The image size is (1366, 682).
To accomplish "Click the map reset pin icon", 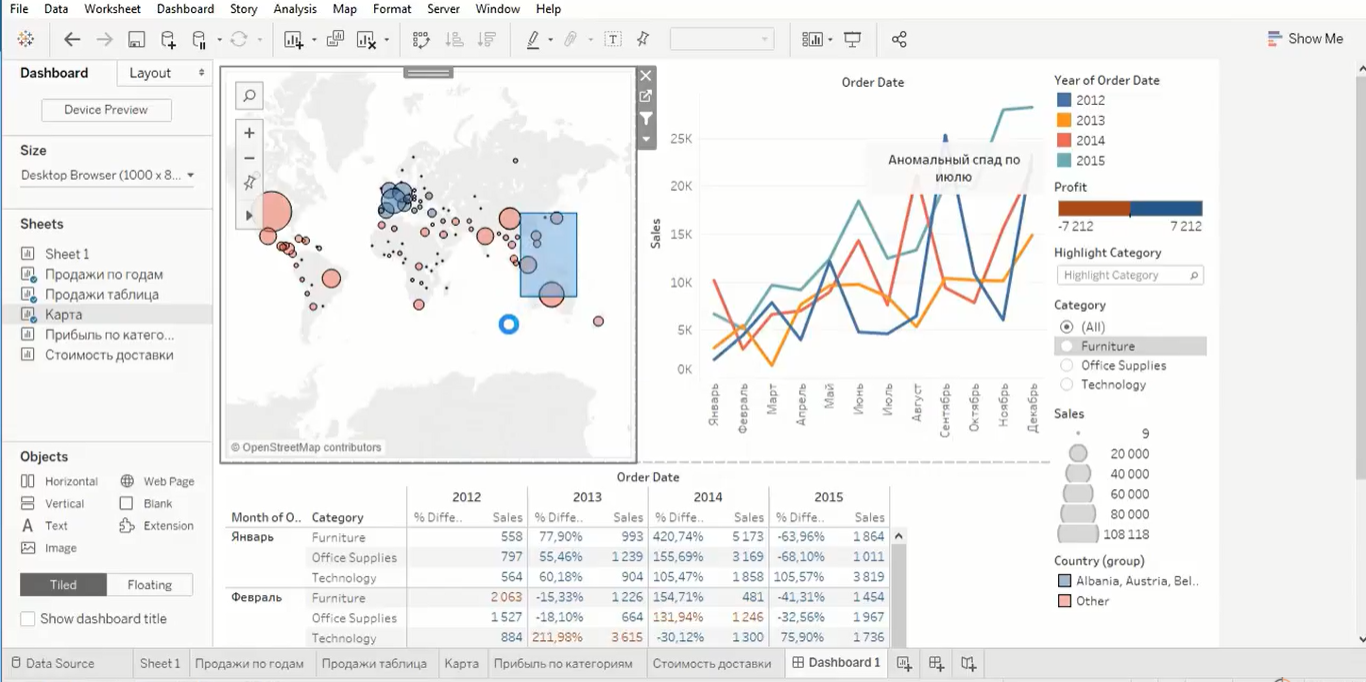I will 249,183.
